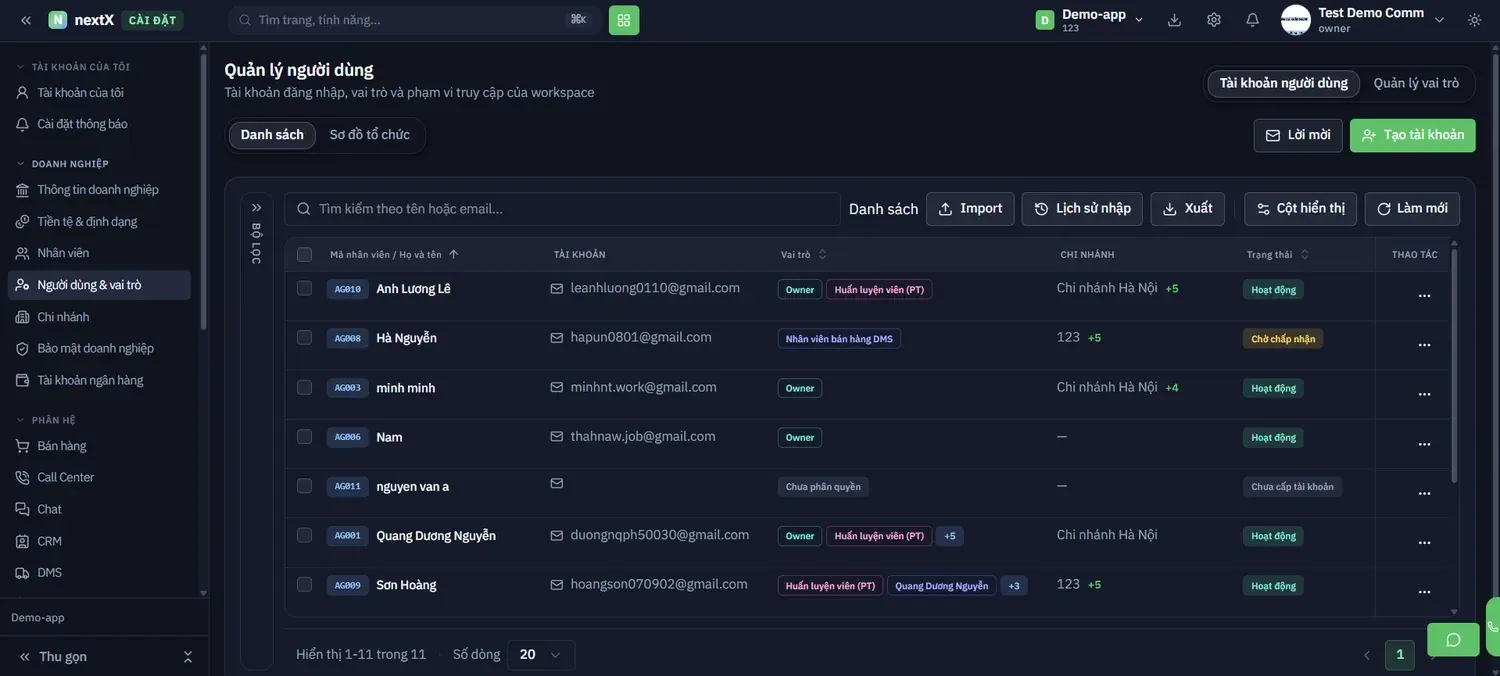This screenshot has height=676, width=1500.
Task: Collapse the sidebar with the double-chevron icon beside the nextX logo
Action: [26, 20]
